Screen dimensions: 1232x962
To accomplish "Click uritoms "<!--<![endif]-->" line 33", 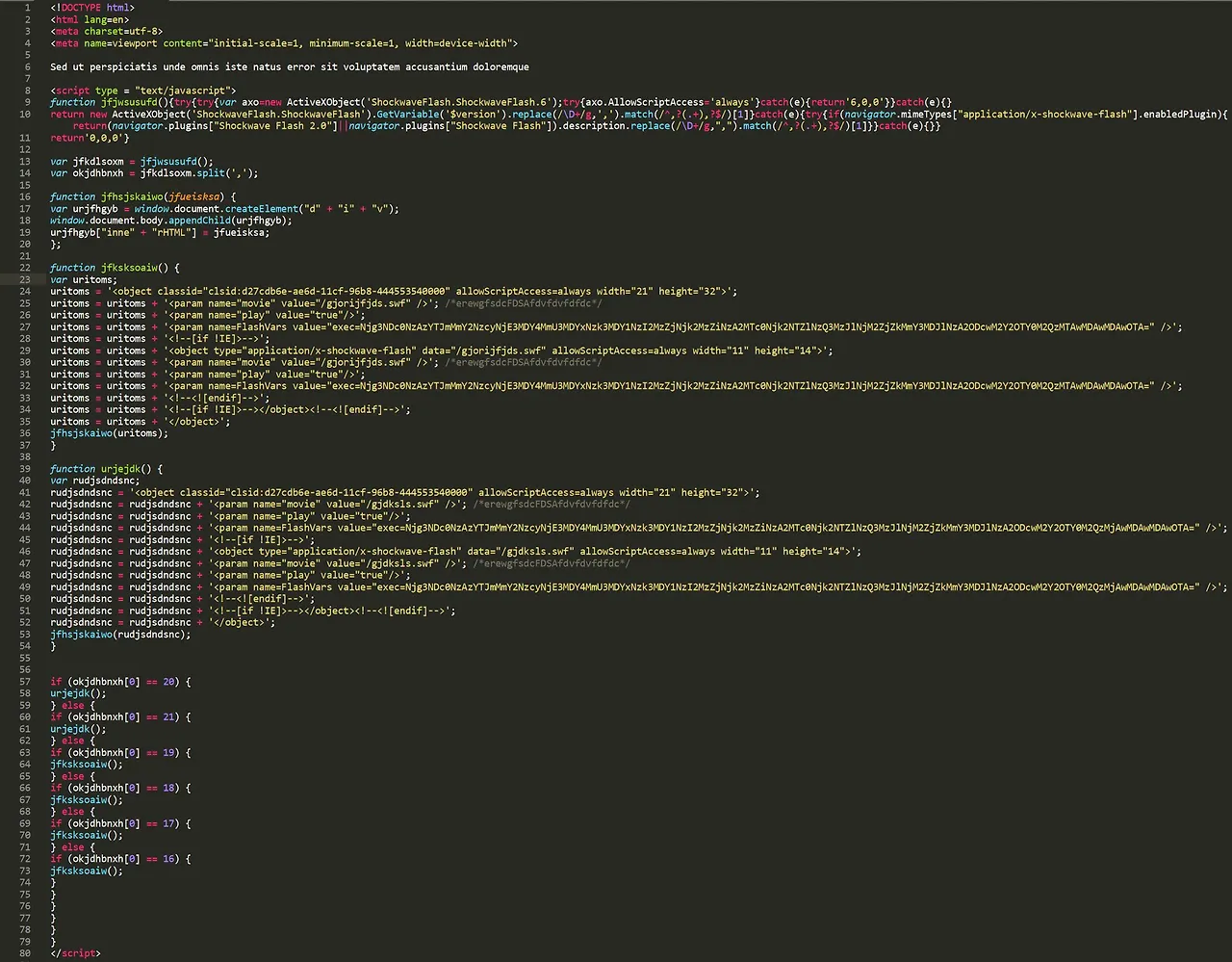I will (x=160, y=398).
